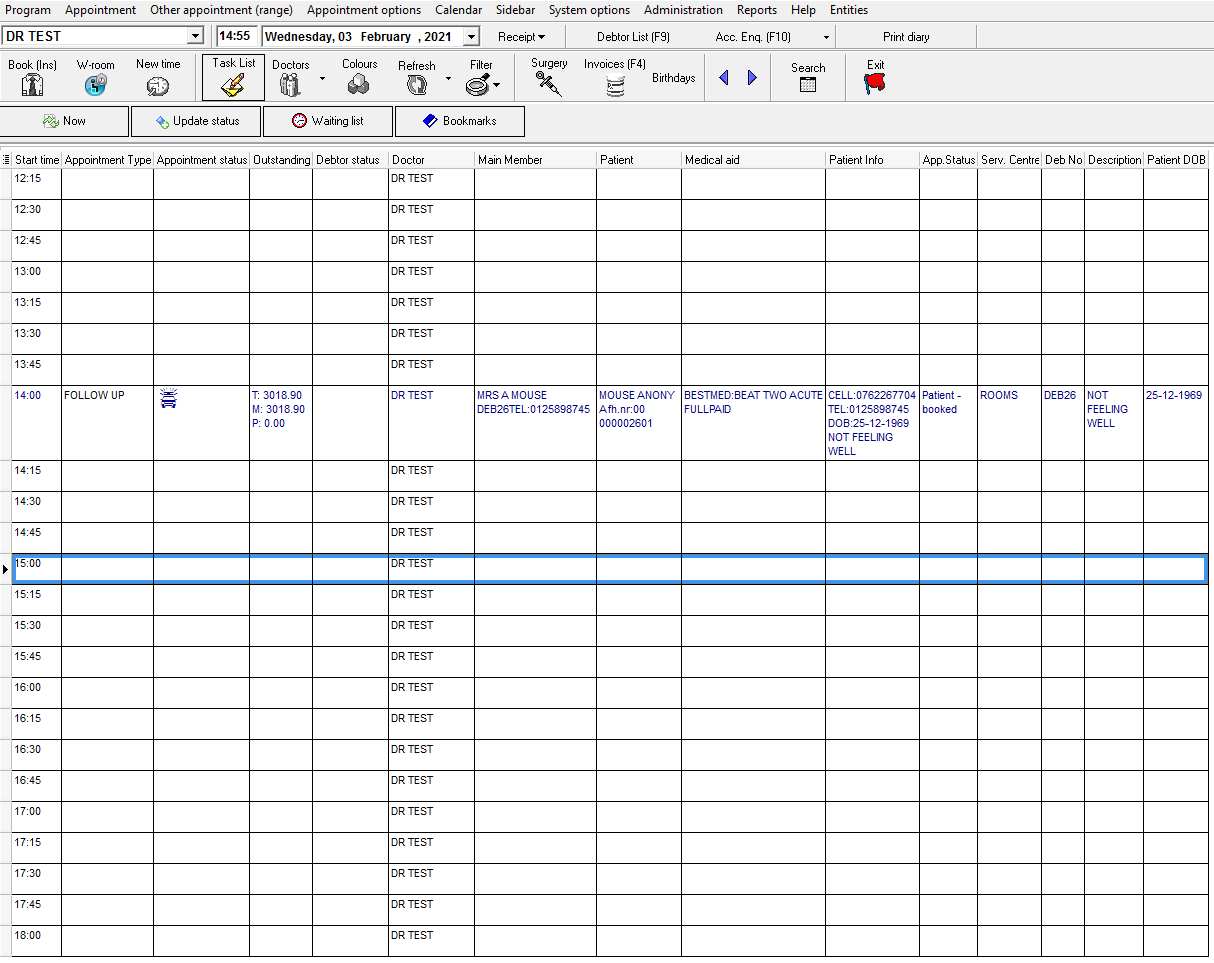This screenshot has width=1214, height=963.
Task: Go to previous day with left arrow
Action: coord(724,78)
